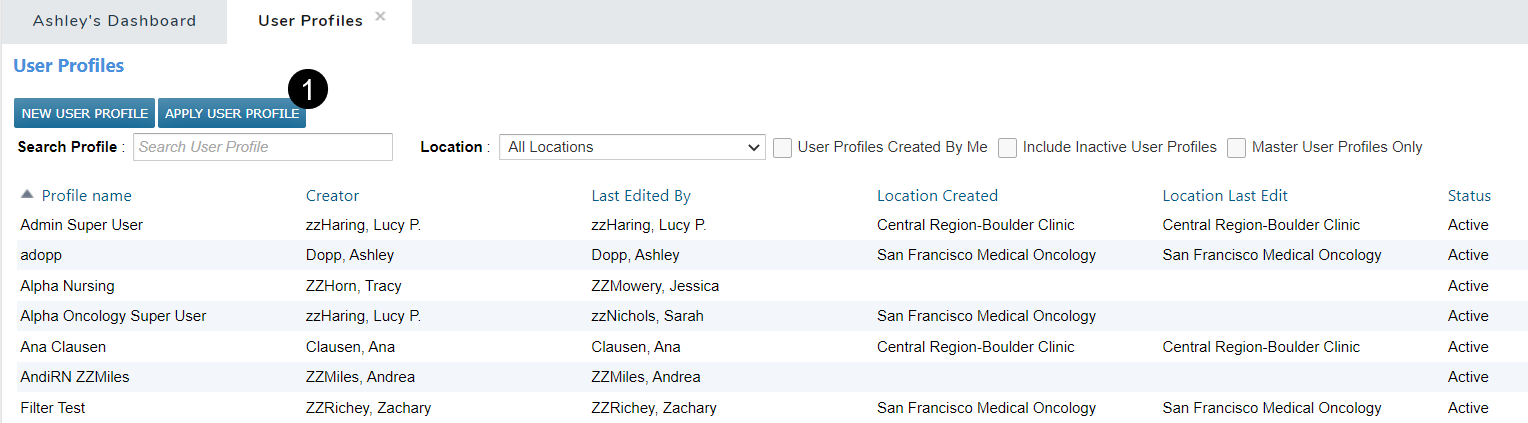The height and width of the screenshot is (423, 1528).
Task: Select the User Profiles tab
Action: tap(310, 21)
